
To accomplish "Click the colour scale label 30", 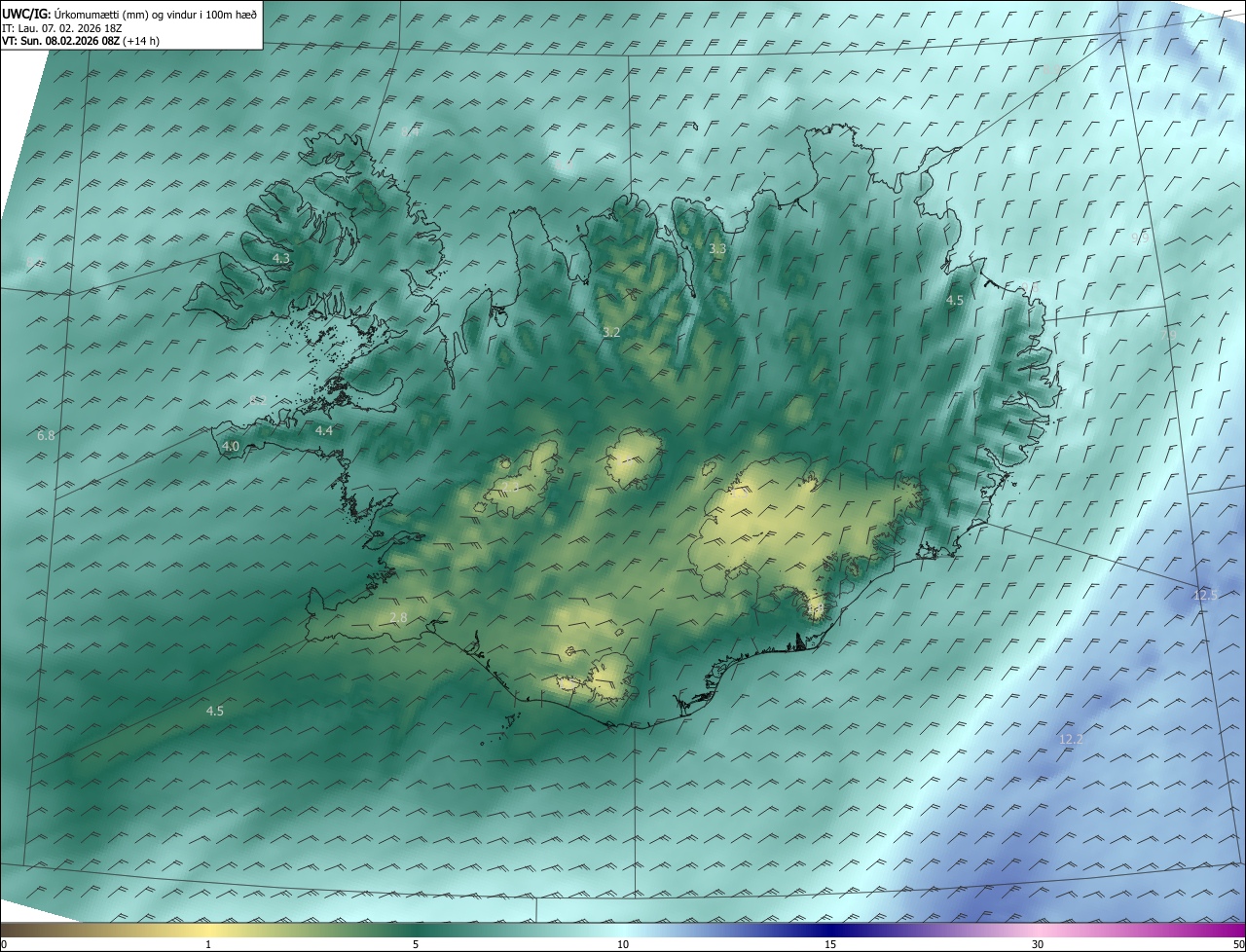I will click(x=1038, y=944).
